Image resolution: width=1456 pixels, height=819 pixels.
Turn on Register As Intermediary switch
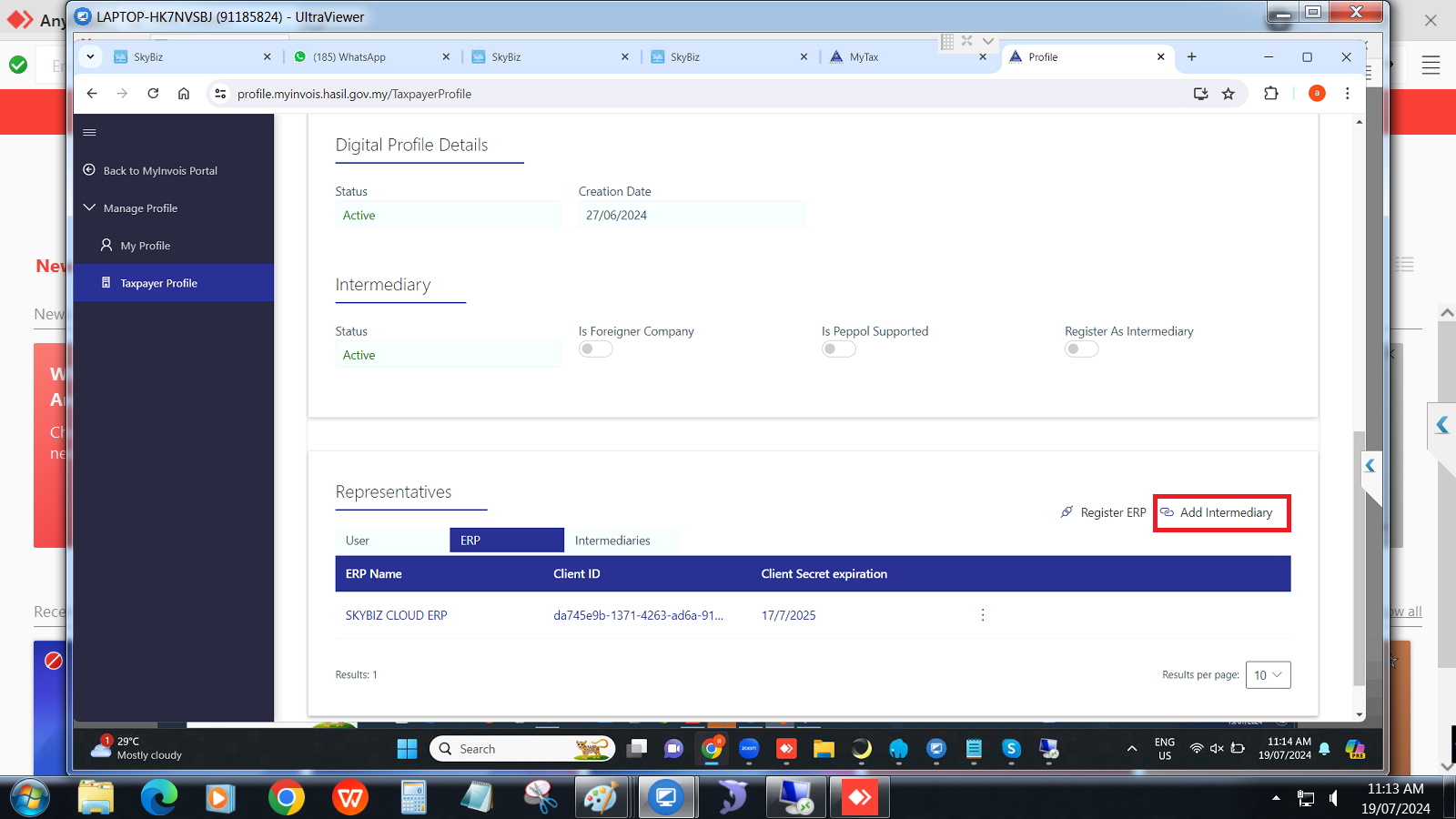1081,349
